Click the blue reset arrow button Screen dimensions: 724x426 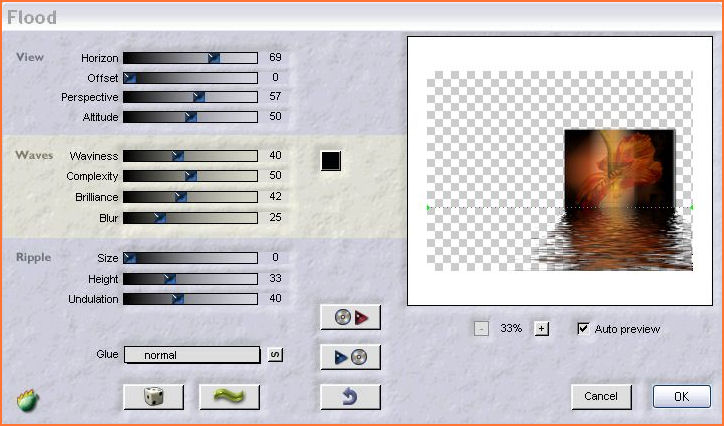350,397
